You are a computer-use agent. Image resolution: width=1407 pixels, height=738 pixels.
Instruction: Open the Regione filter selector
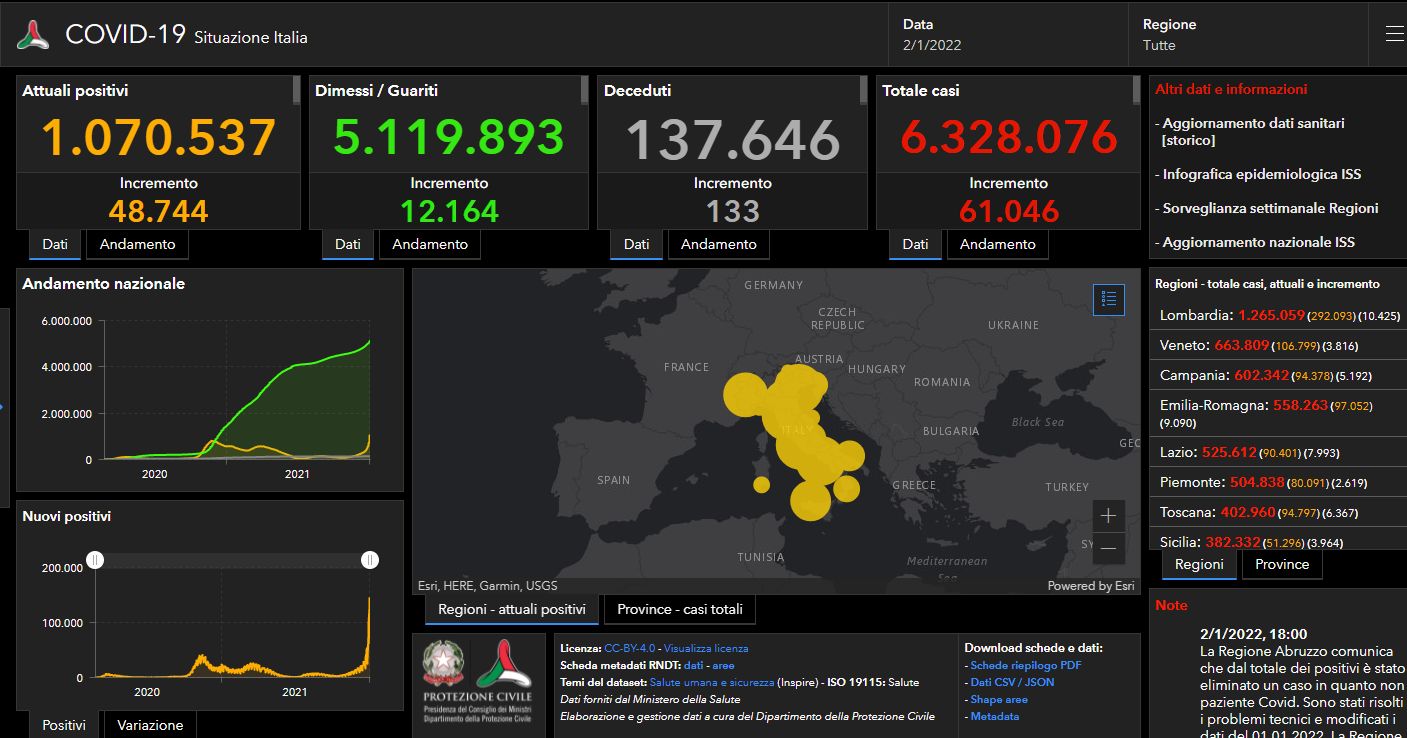[x=1250, y=35]
